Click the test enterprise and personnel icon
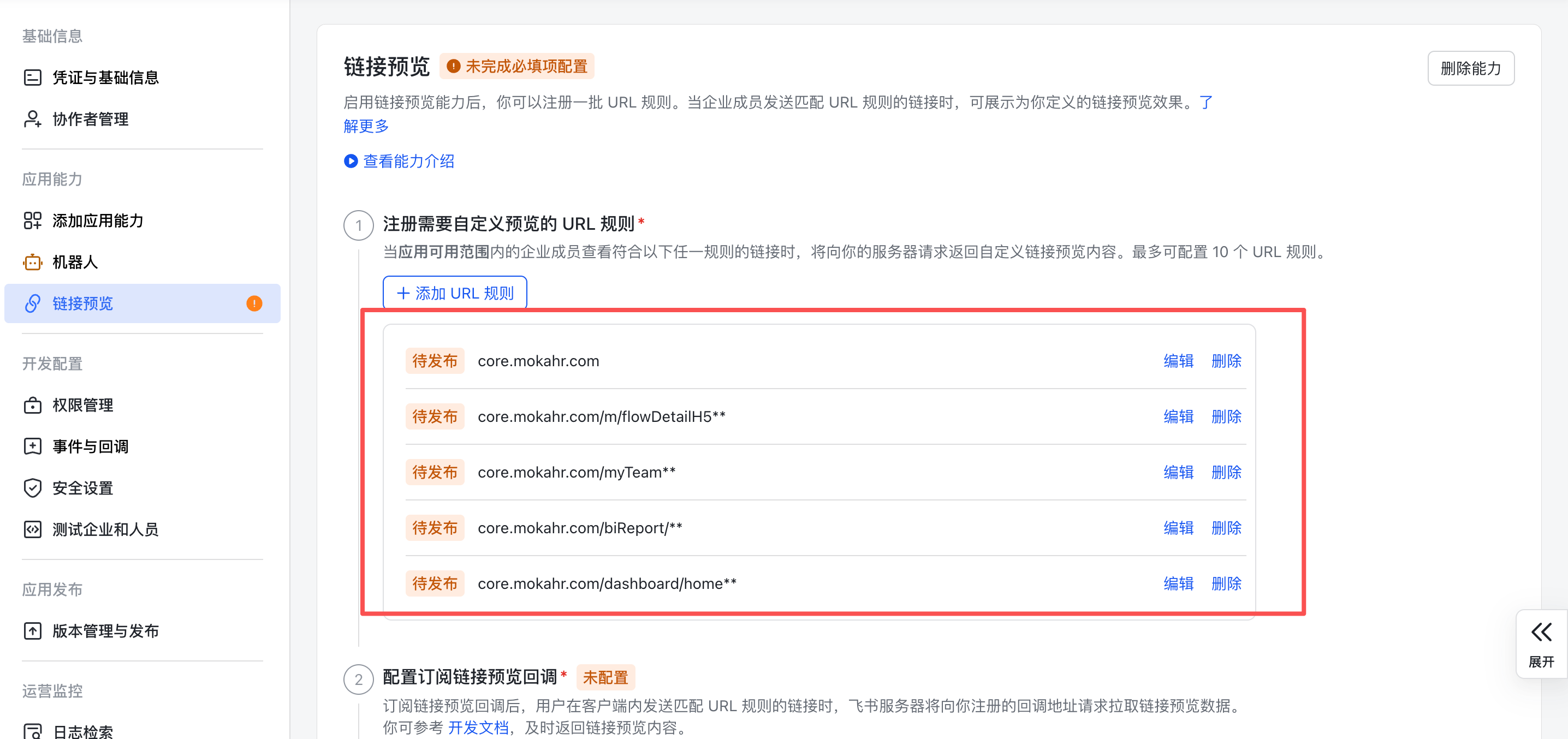The width and height of the screenshot is (1568, 739). tap(32, 529)
